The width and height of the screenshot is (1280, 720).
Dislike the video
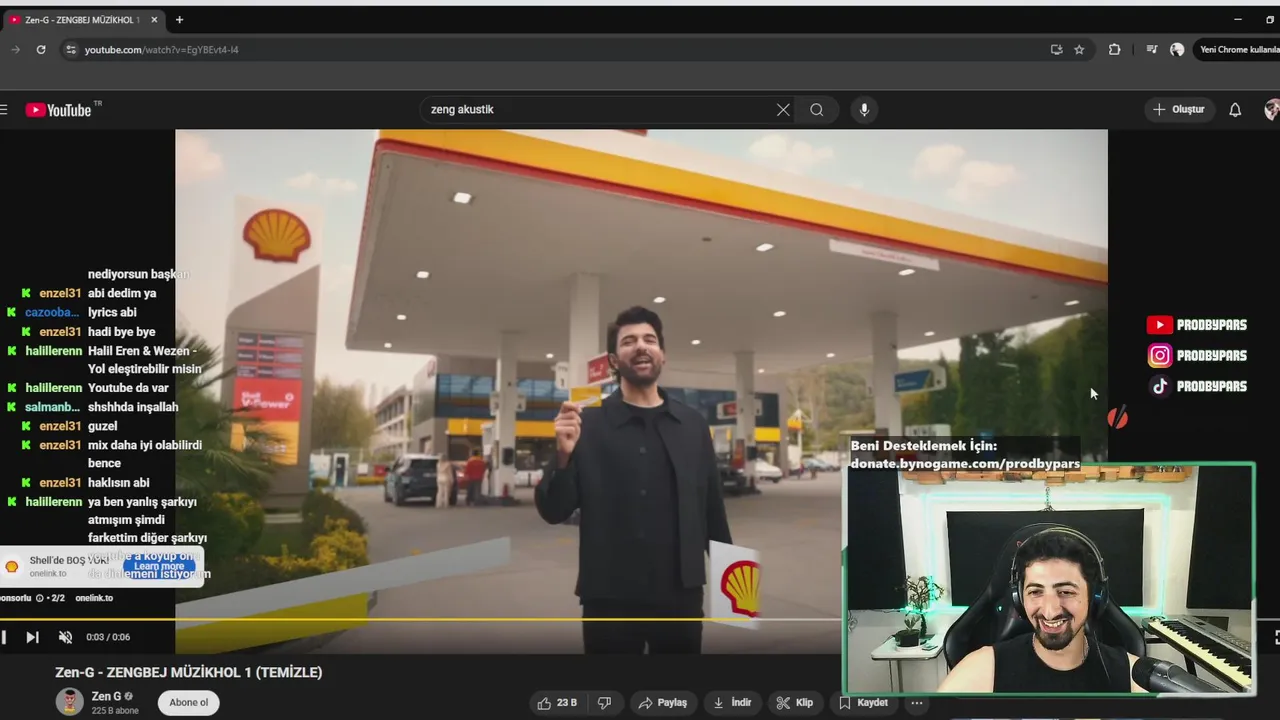pyautogui.click(x=604, y=703)
